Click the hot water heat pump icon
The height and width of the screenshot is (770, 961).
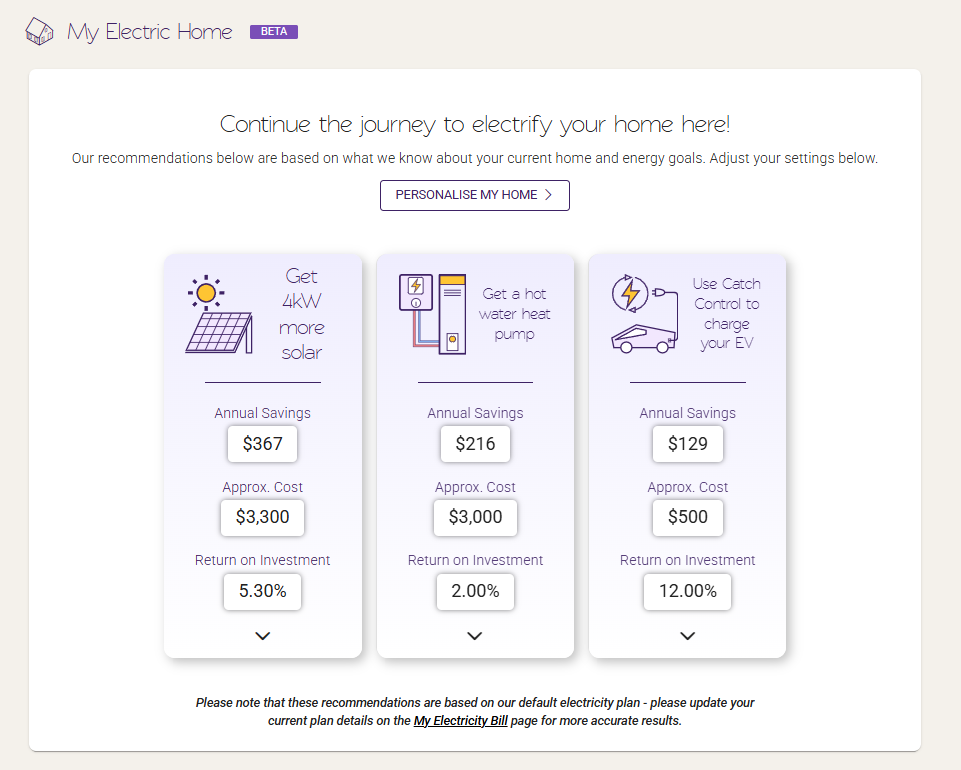click(x=433, y=314)
